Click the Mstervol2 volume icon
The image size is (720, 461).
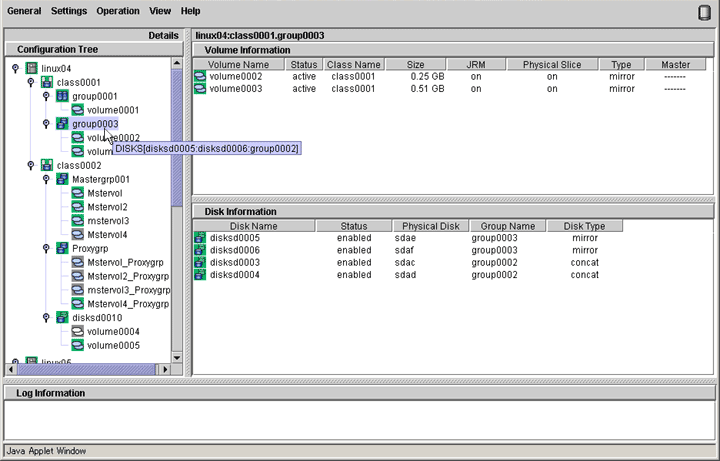pos(78,207)
